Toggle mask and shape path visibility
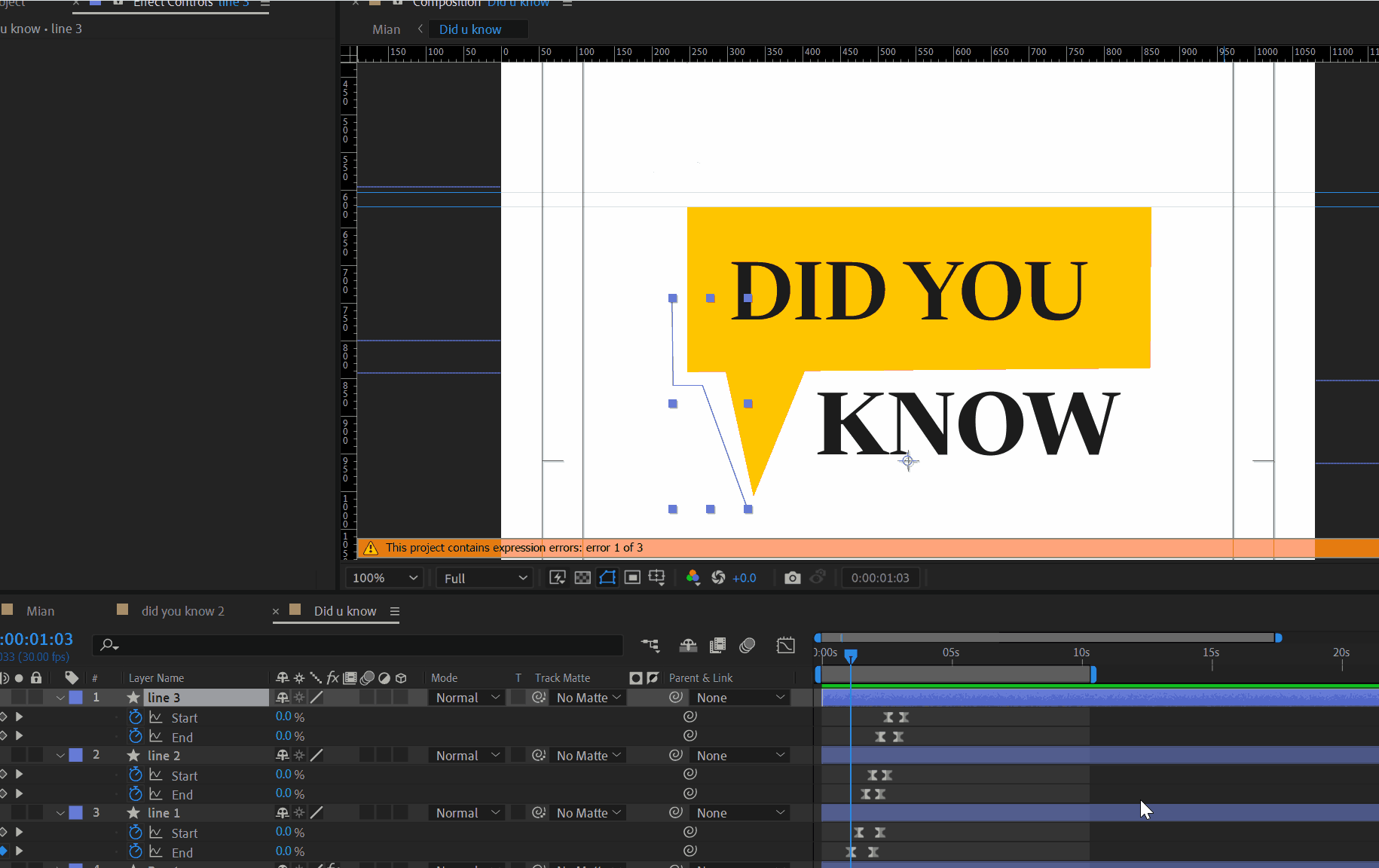Image resolution: width=1379 pixels, height=868 pixels. pos(607,578)
